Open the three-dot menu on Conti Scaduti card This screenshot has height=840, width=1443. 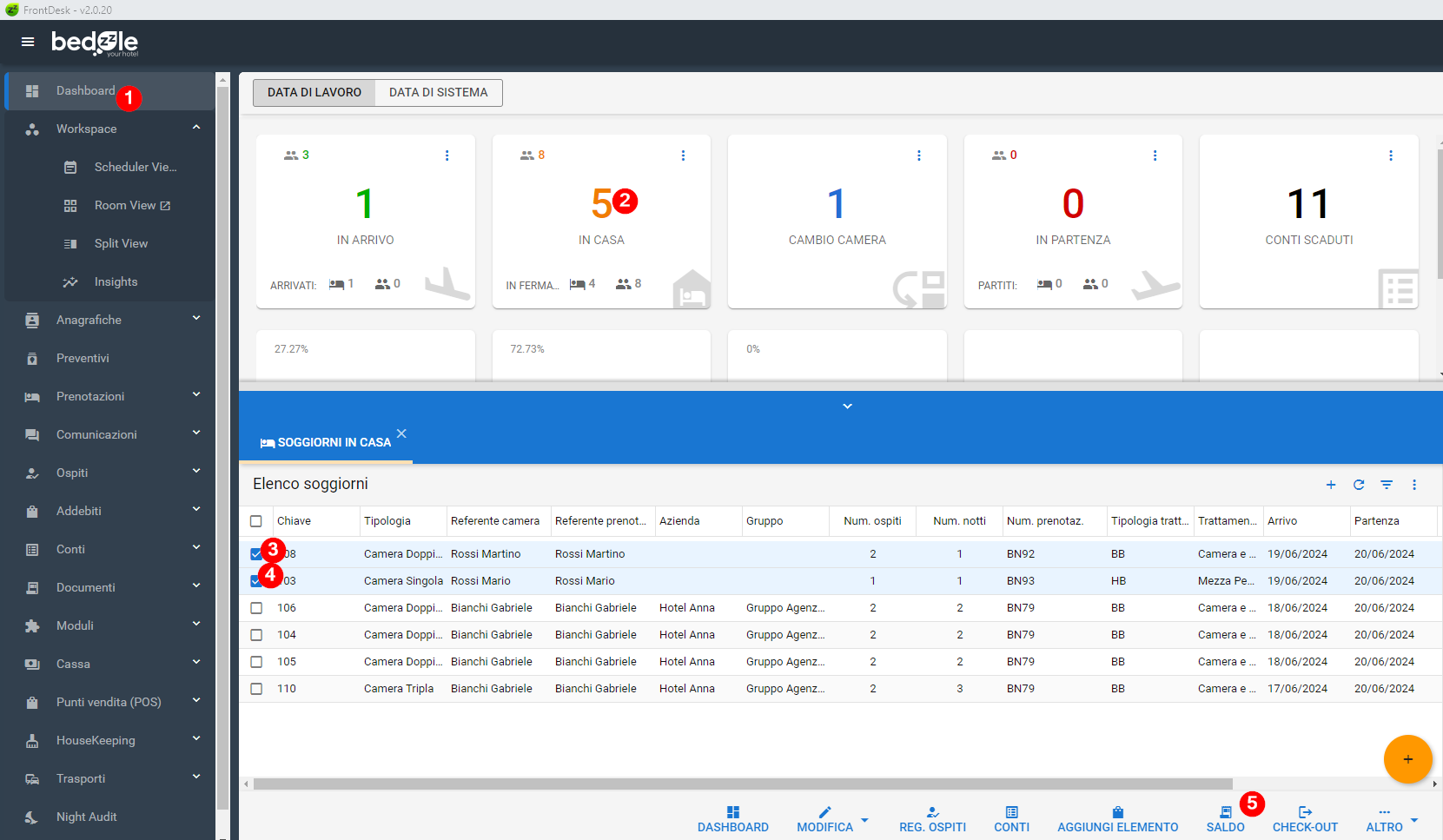(1391, 155)
